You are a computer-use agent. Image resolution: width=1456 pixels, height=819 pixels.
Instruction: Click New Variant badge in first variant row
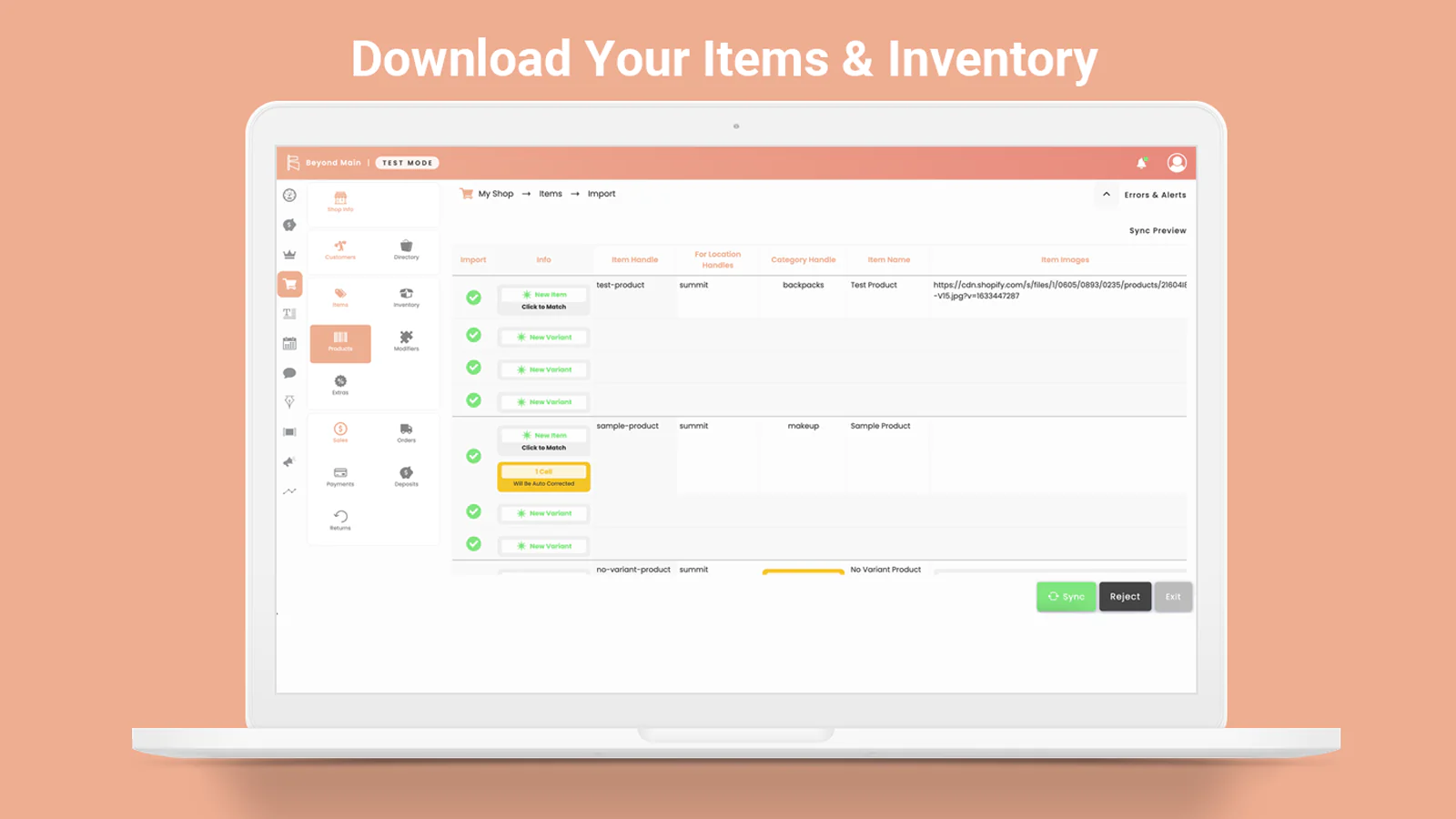(x=543, y=338)
